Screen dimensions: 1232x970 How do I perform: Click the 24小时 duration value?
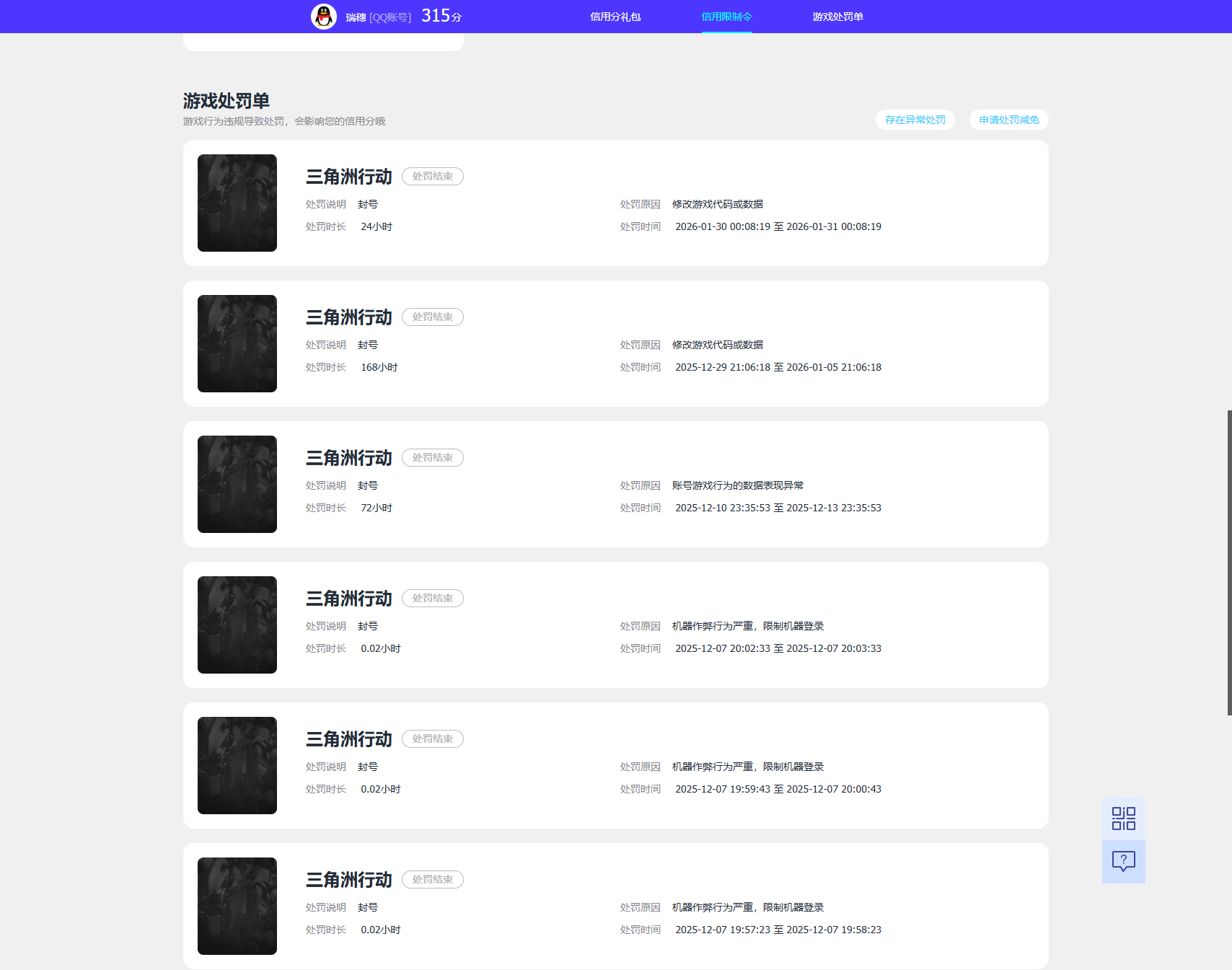377,226
